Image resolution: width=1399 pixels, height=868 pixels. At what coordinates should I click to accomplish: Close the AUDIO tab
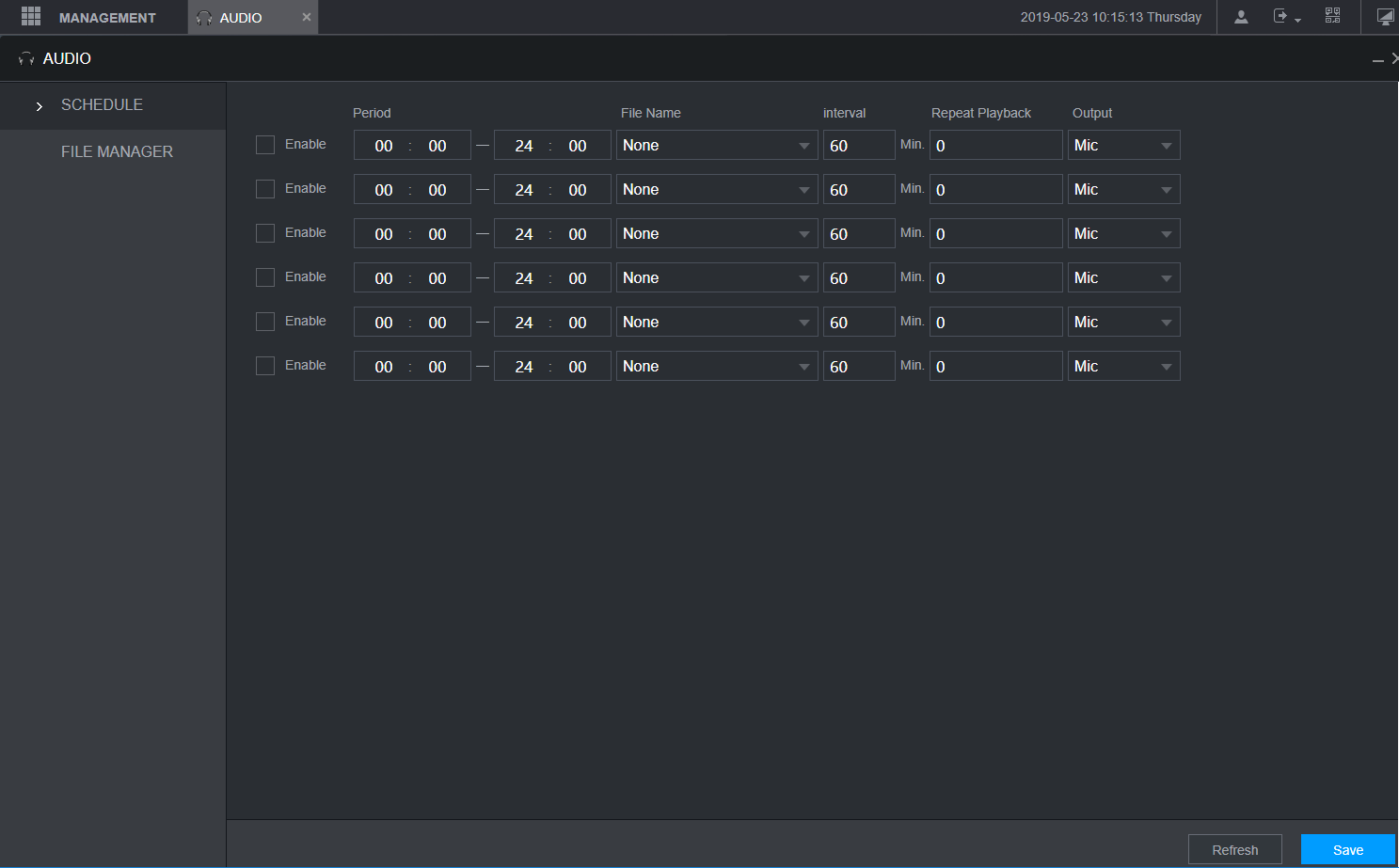coord(306,17)
